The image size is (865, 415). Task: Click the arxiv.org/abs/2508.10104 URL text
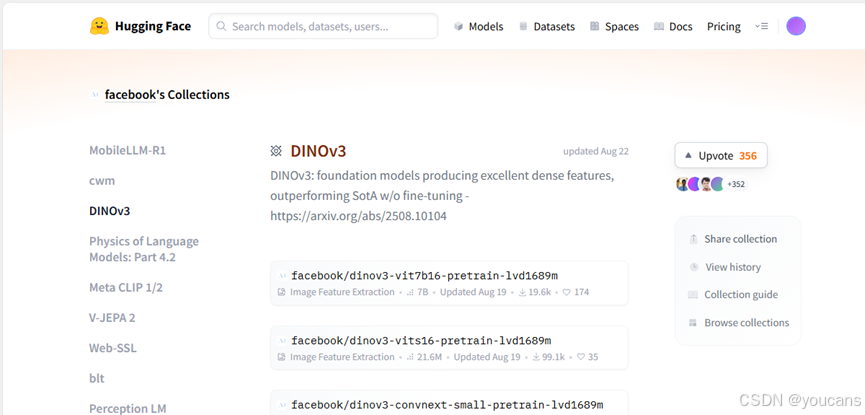point(359,216)
